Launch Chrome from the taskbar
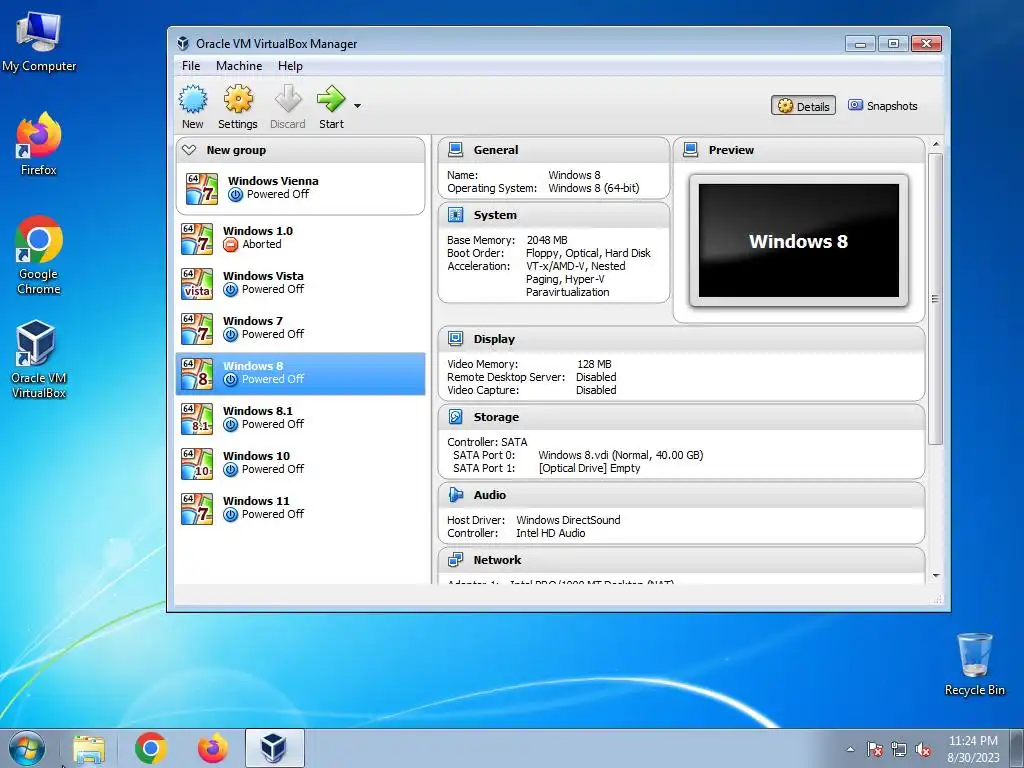The image size is (1024, 768). 151,748
